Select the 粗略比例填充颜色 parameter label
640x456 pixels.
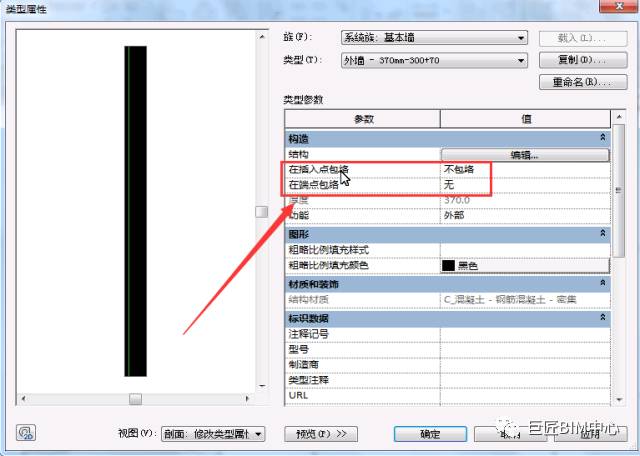329,265
